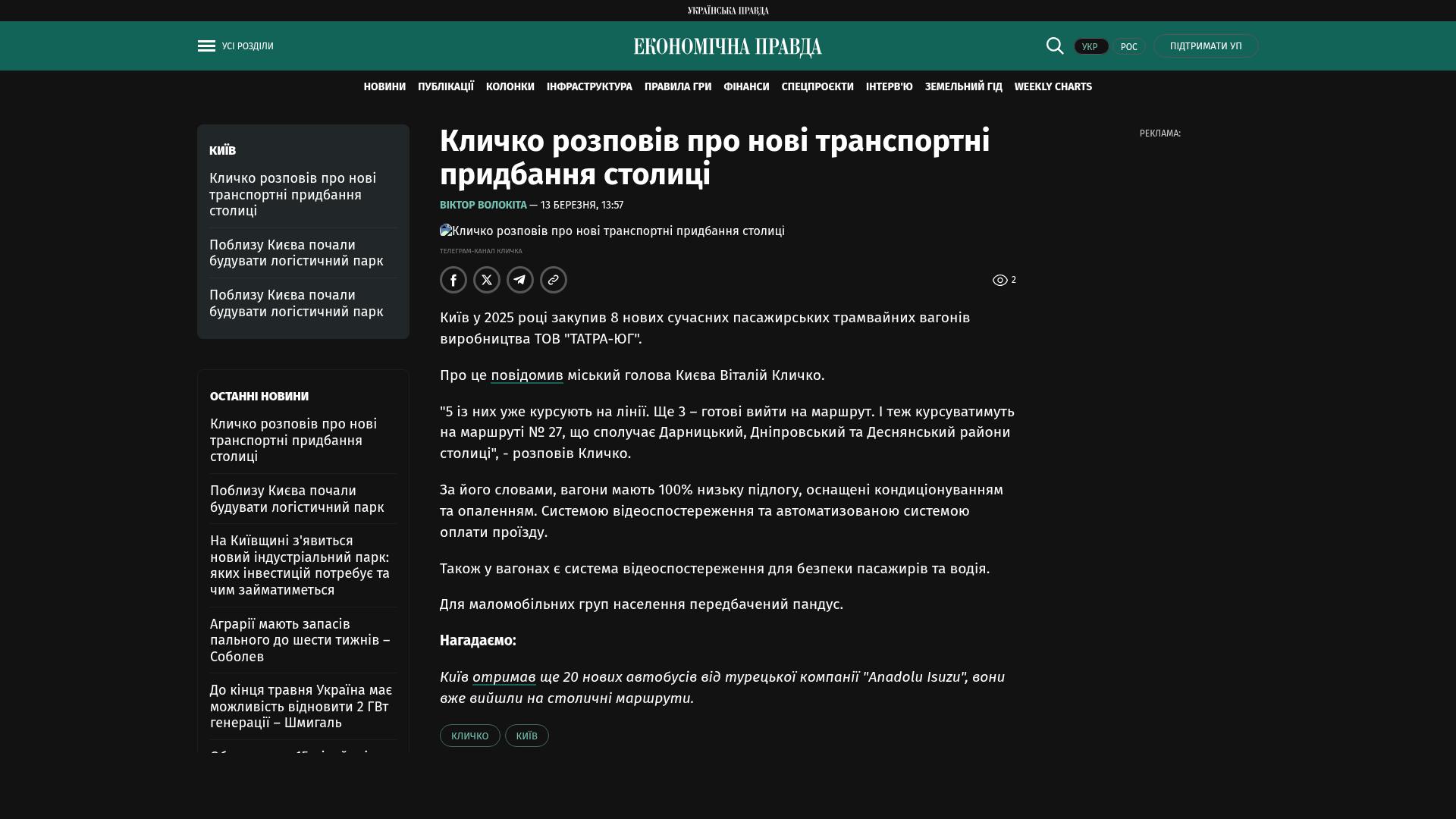Image resolution: width=1456 pixels, height=819 pixels.
Task: Click the Економічна правда logo
Action: point(728,47)
